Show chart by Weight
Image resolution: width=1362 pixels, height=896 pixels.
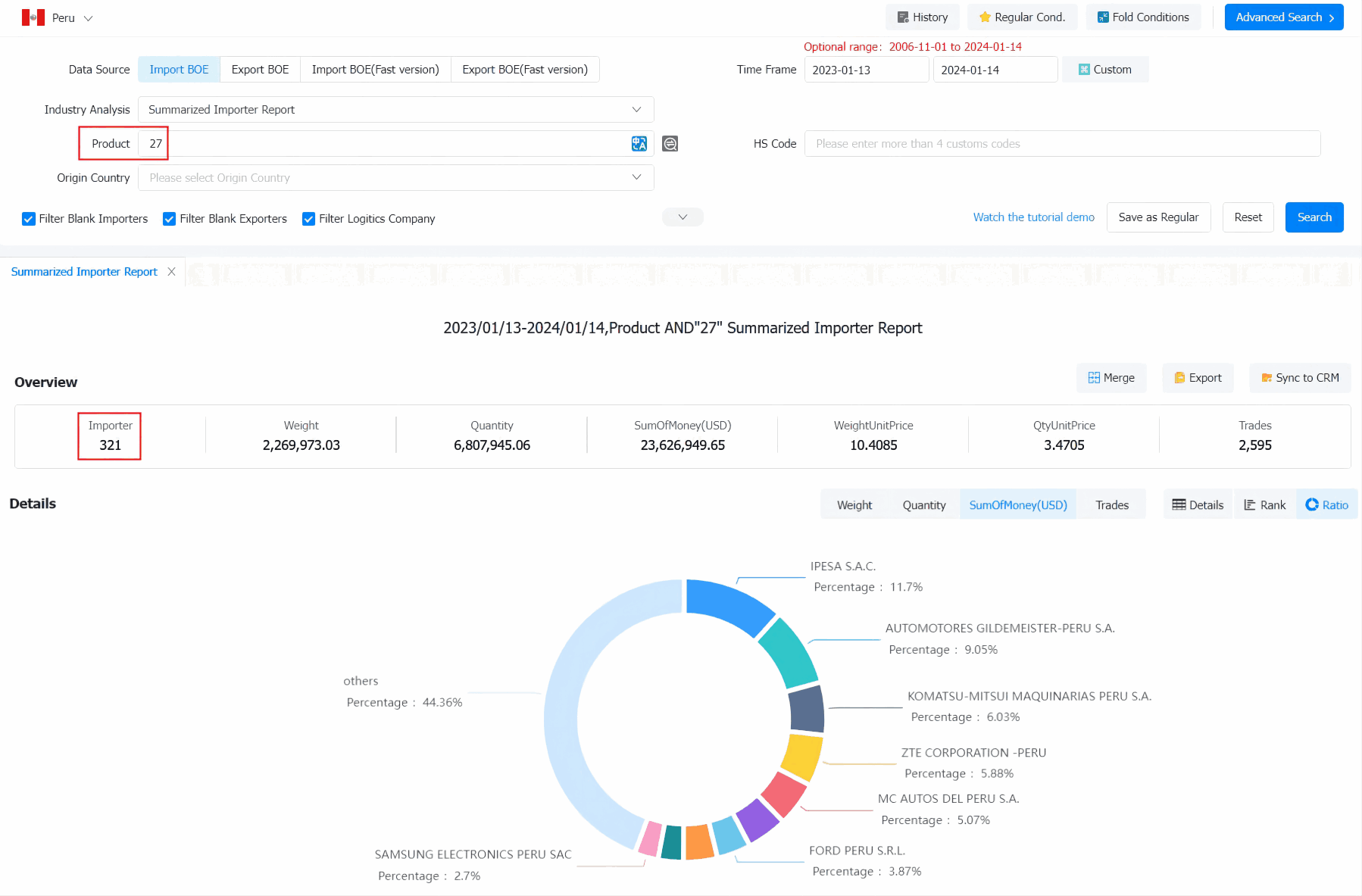coord(854,505)
